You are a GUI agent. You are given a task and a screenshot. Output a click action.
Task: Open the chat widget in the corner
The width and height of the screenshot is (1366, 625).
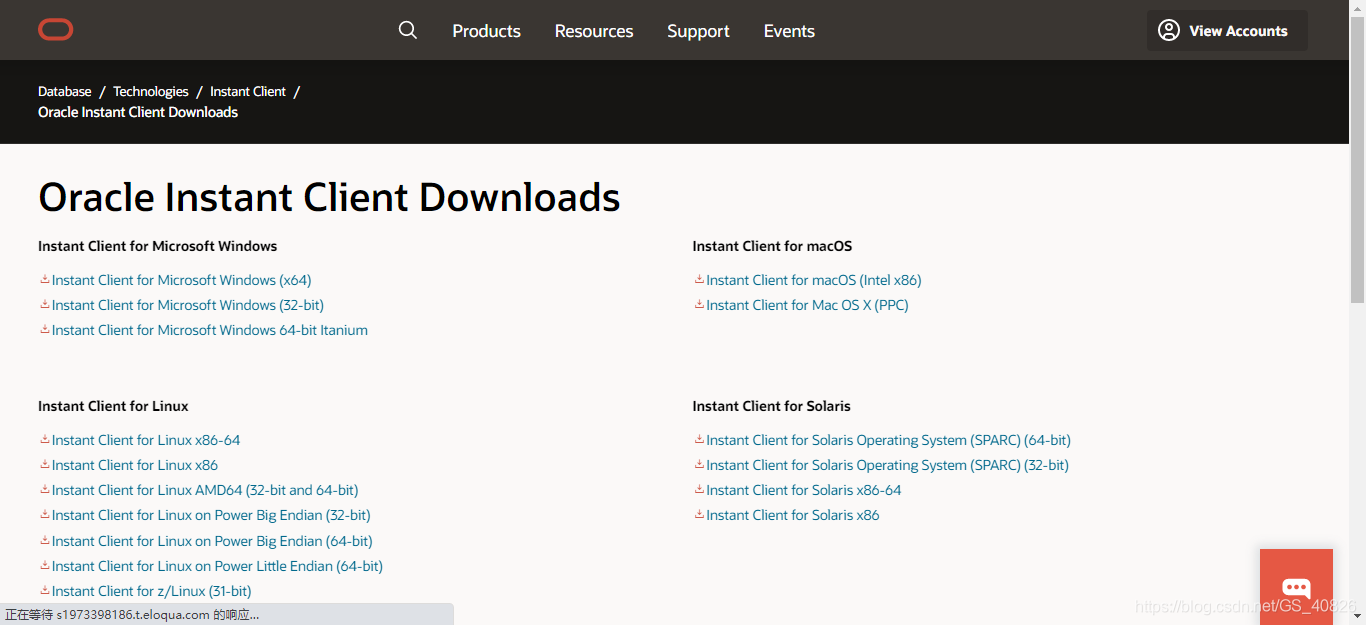(1296, 588)
